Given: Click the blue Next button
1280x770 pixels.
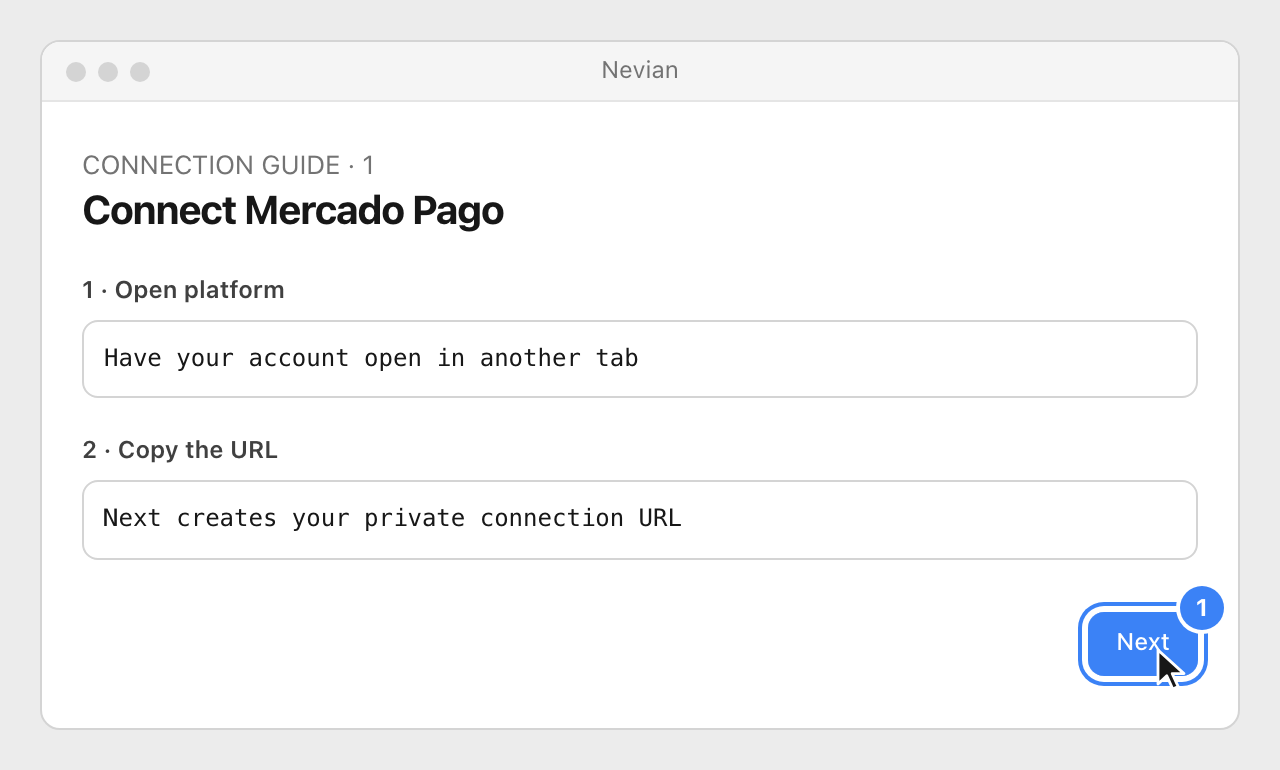Looking at the screenshot, I should point(1143,643).
